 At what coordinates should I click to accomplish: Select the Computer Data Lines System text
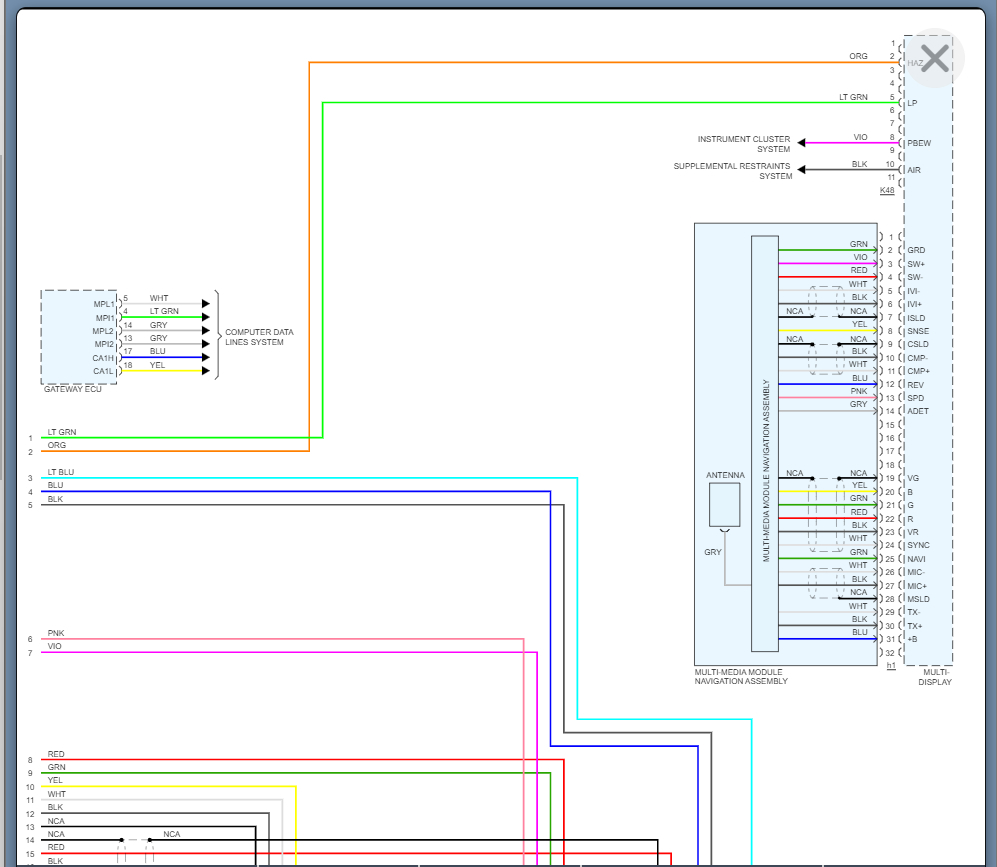coord(259,337)
